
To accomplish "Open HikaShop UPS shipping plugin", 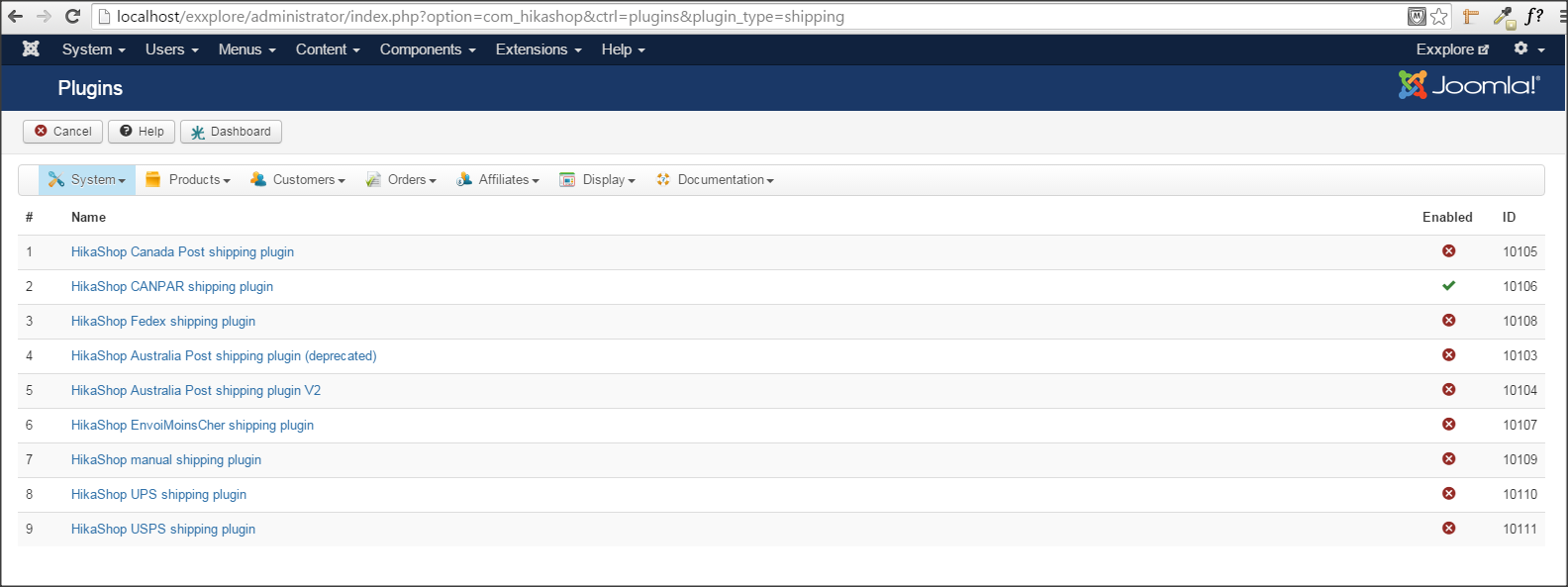I will (158, 494).
